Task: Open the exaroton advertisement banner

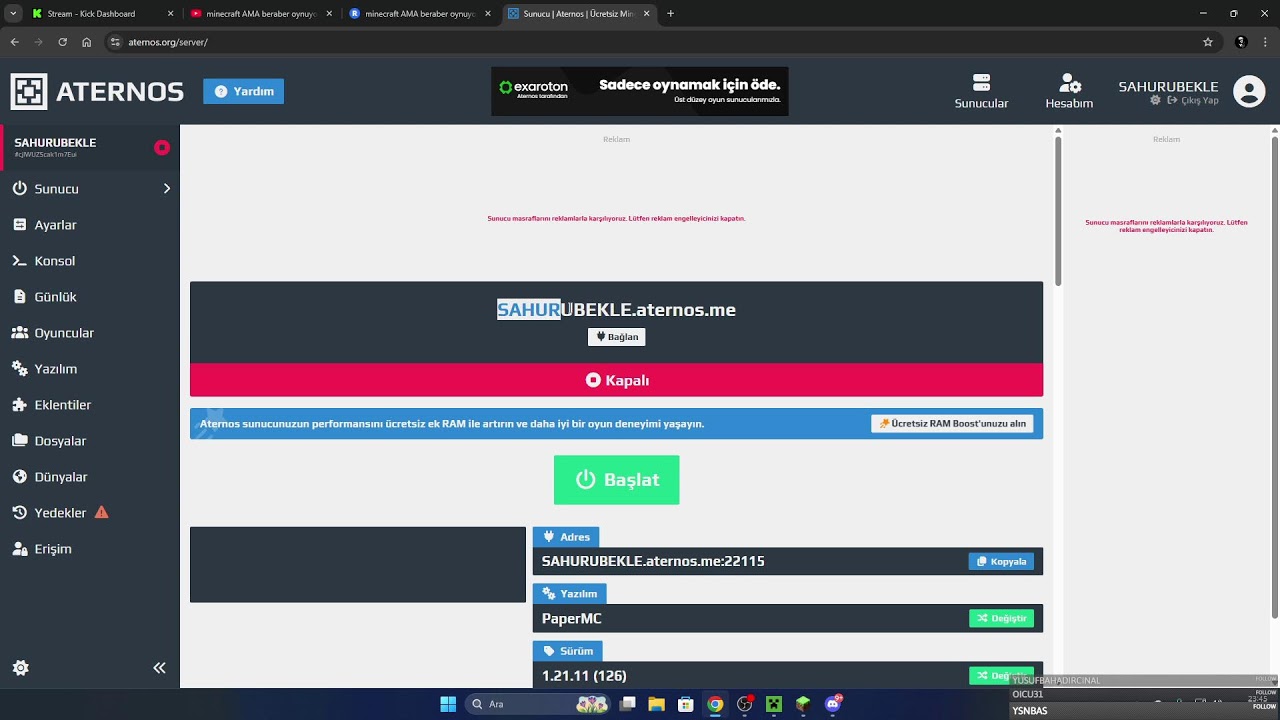Action: point(640,91)
